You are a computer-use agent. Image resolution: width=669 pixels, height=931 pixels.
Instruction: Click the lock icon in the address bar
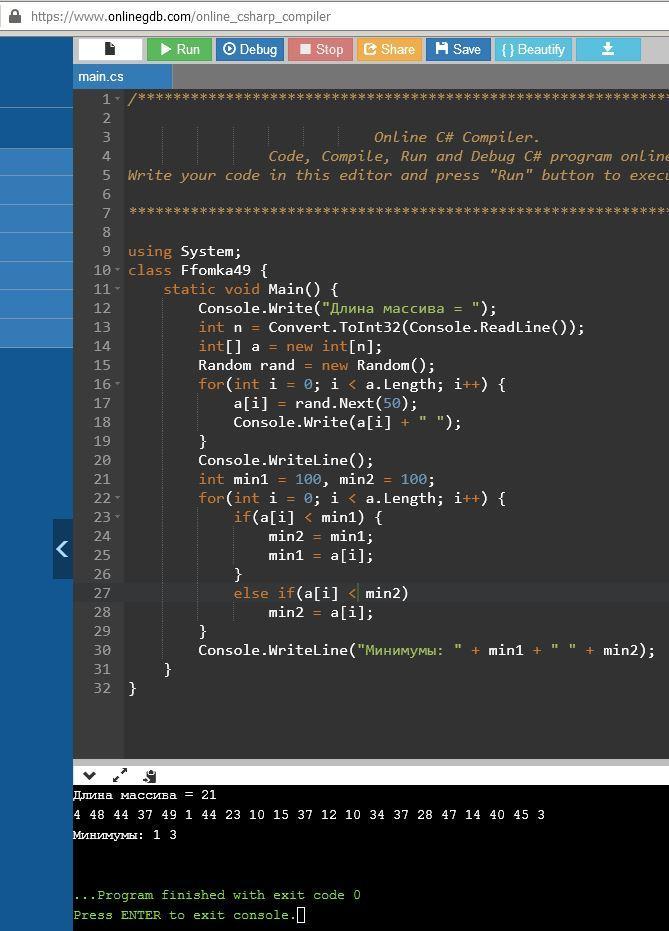[14, 16]
